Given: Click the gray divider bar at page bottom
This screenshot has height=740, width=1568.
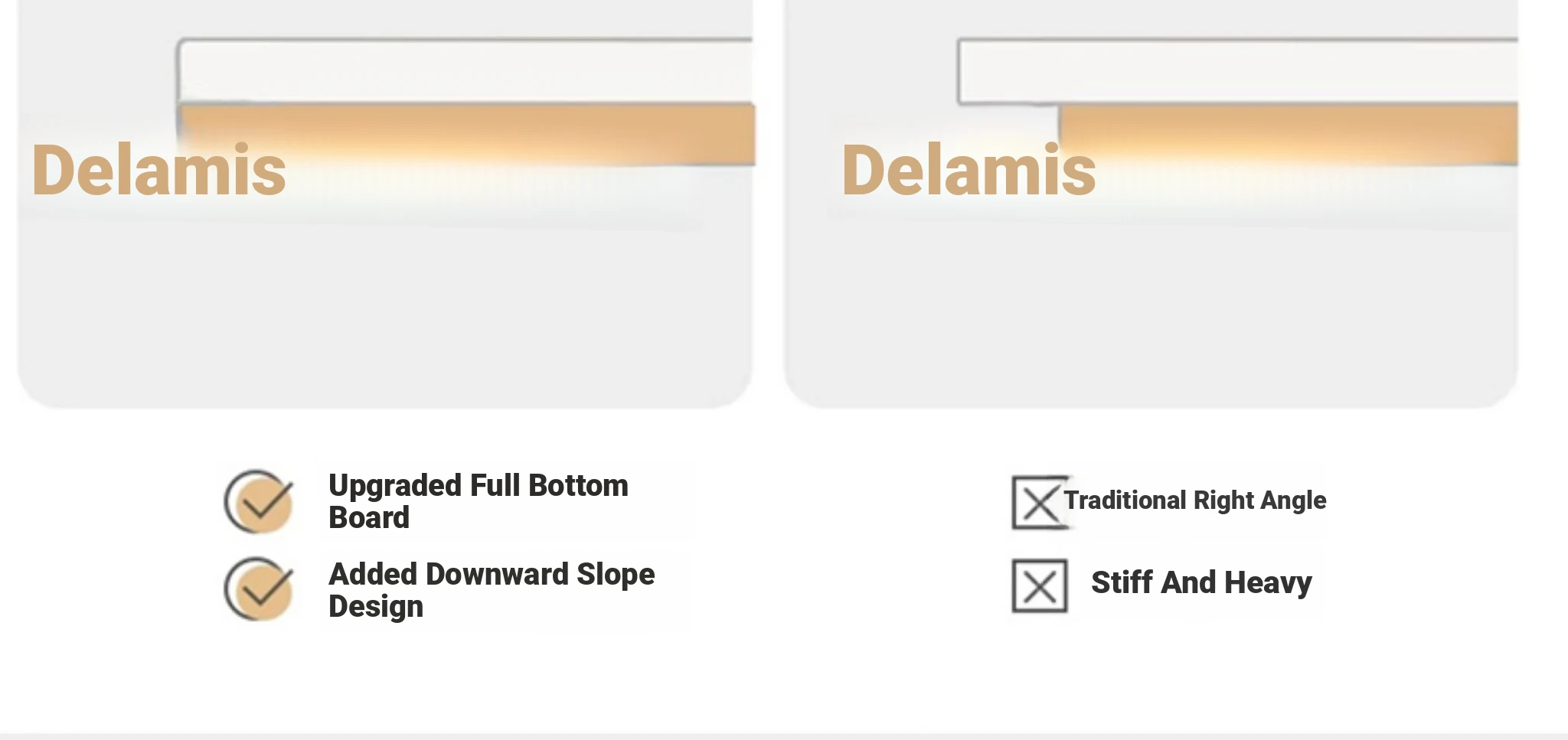Looking at the screenshot, I should [784, 736].
